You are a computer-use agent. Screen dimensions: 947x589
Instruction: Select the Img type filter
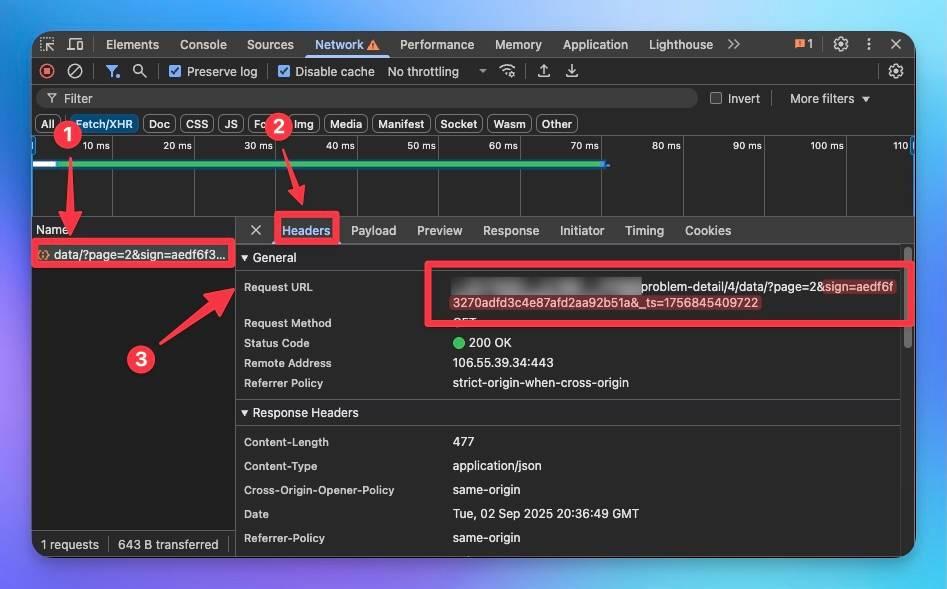click(x=303, y=124)
